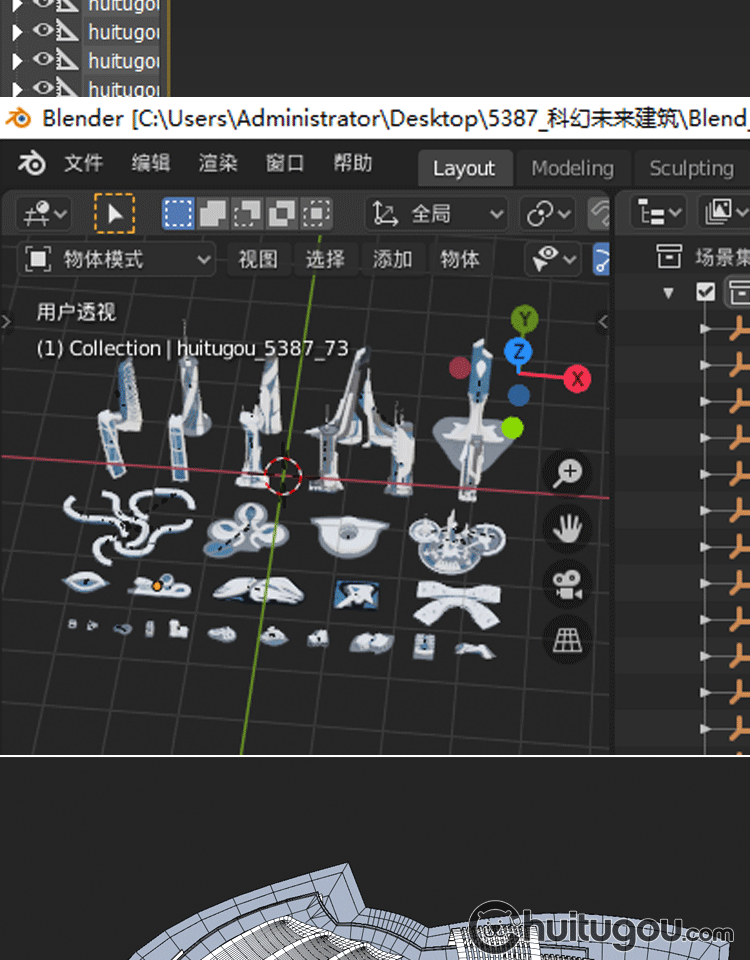This screenshot has height=960, width=750.
Task: Click the 添加 button in viewport header
Action: (392, 260)
